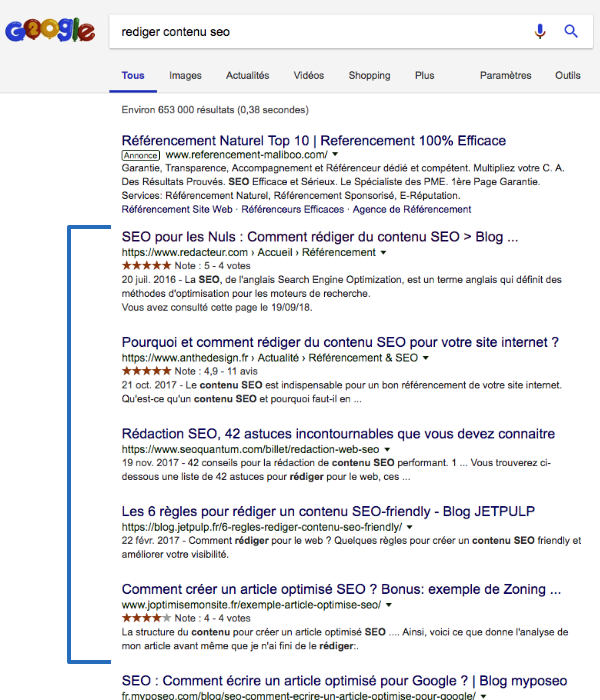This screenshot has width=600, height=700.
Task: Click the Annonce ad label badge
Action: click(x=141, y=155)
